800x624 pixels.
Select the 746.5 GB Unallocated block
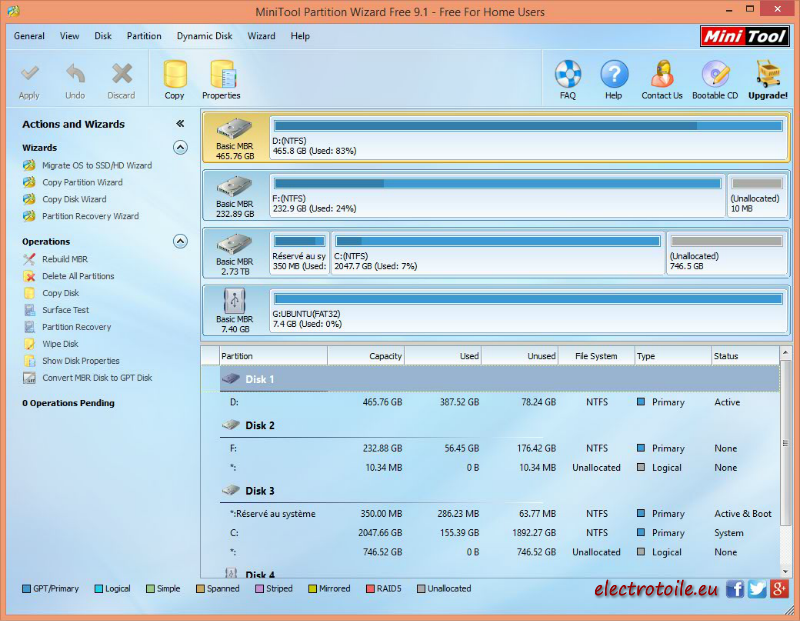click(727, 253)
